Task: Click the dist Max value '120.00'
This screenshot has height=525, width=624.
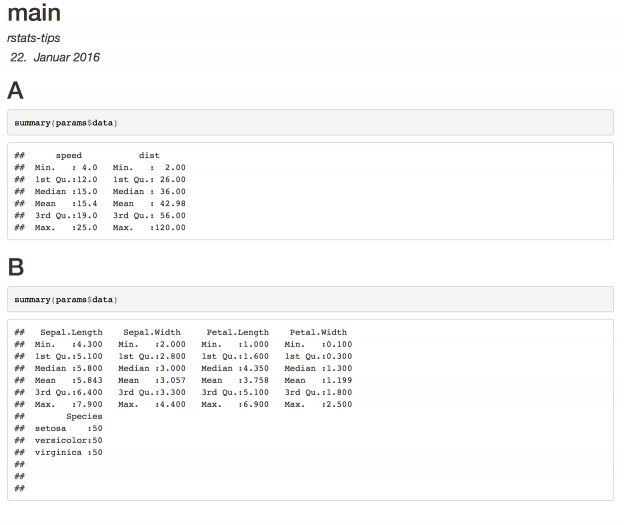Action: [170, 227]
